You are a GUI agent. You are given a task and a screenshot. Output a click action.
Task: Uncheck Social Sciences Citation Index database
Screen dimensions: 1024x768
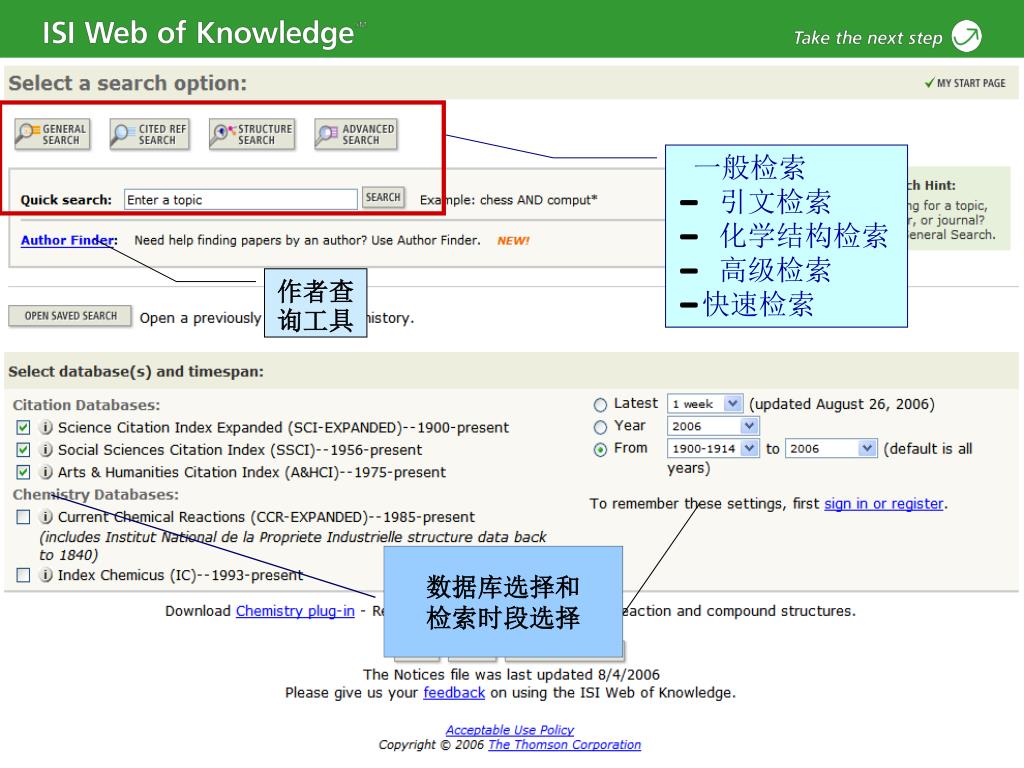click(x=24, y=450)
